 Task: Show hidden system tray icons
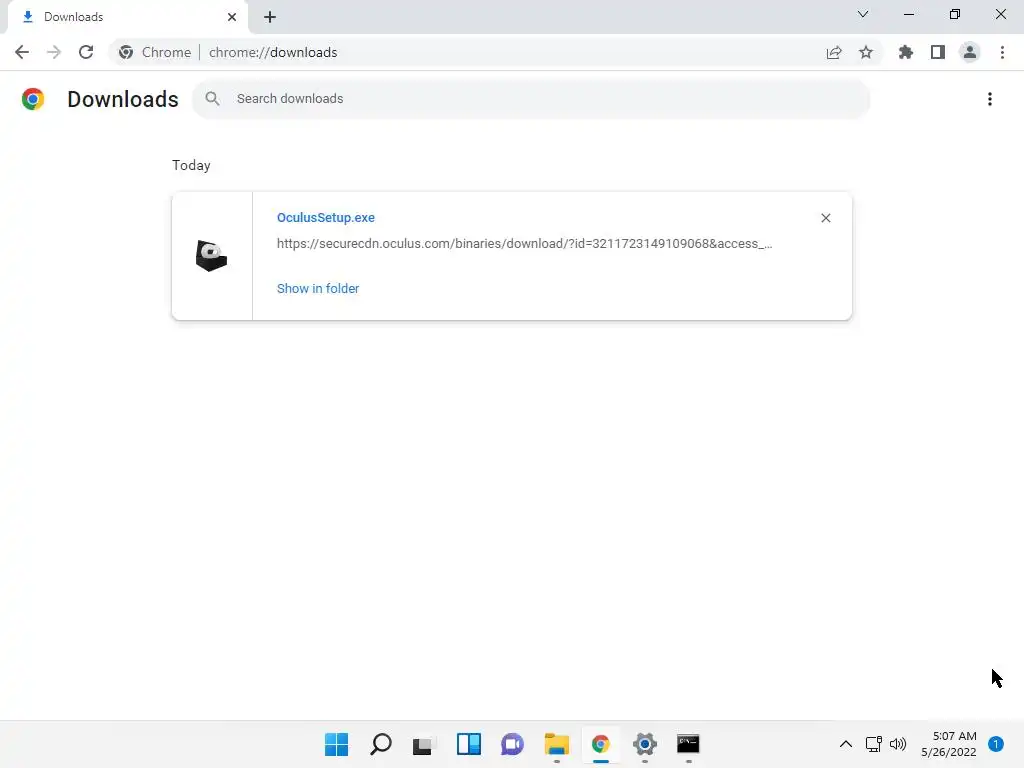[846, 744]
